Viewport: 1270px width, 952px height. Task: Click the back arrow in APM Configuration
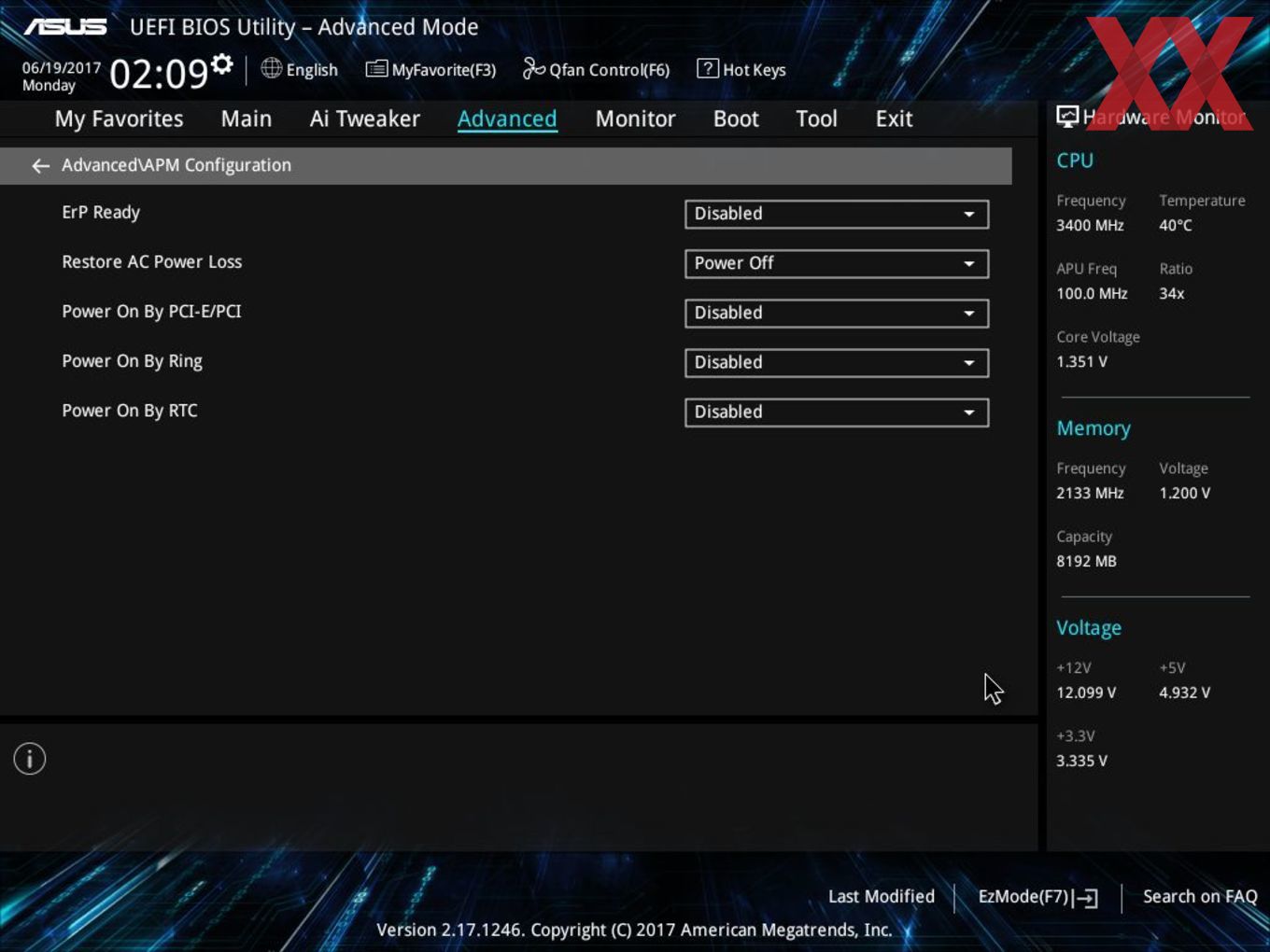[x=40, y=165]
